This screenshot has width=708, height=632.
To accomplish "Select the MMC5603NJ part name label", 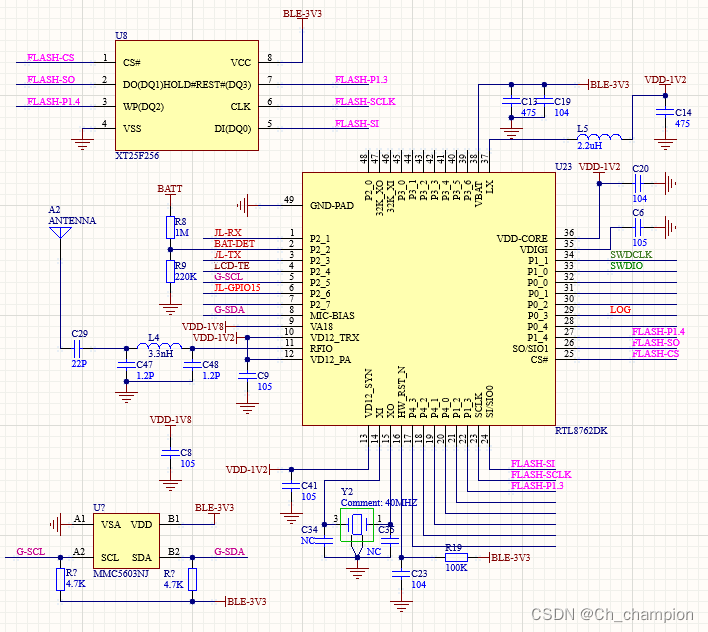I will pos(121,574).
